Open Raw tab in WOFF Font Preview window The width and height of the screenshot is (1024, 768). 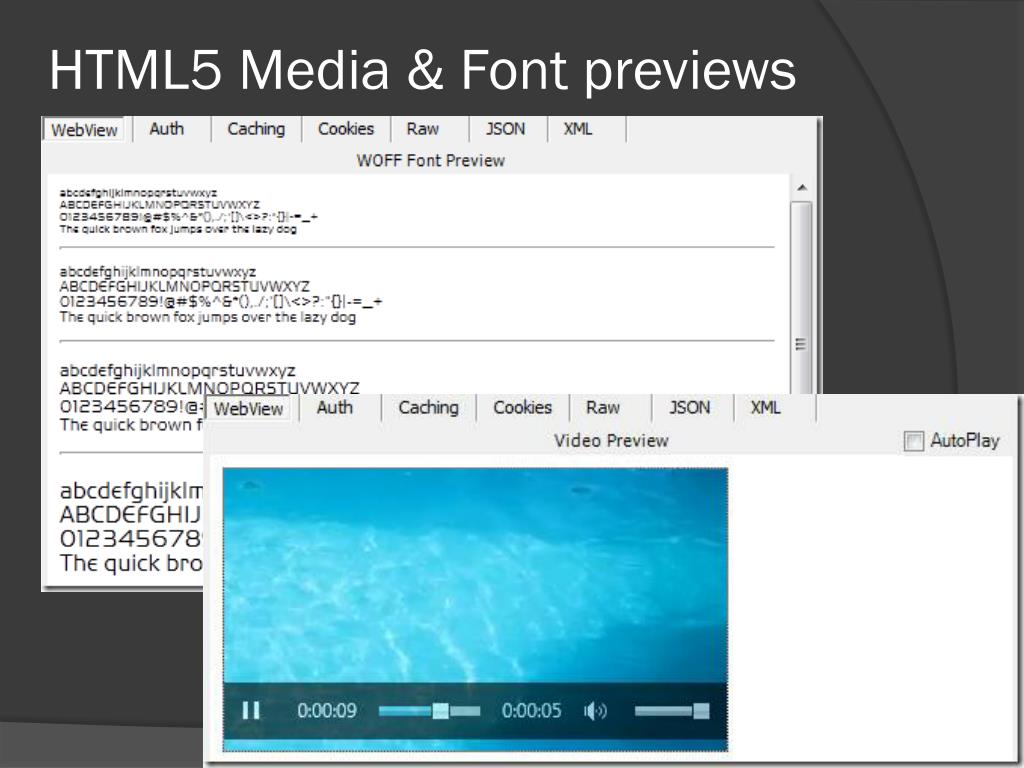click(x=423, y=129)
